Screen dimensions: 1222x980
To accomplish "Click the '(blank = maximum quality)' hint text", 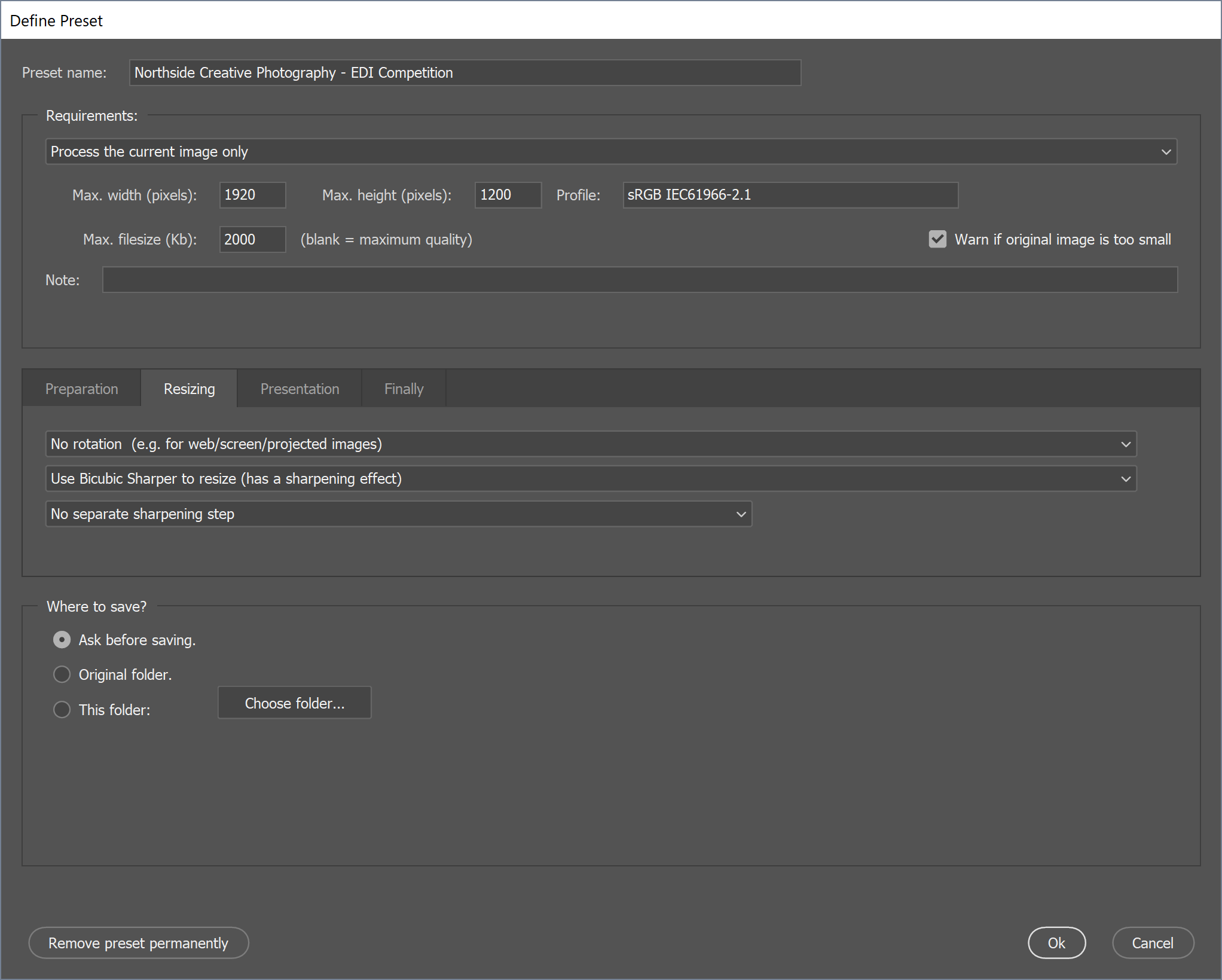I will [386, 239].
